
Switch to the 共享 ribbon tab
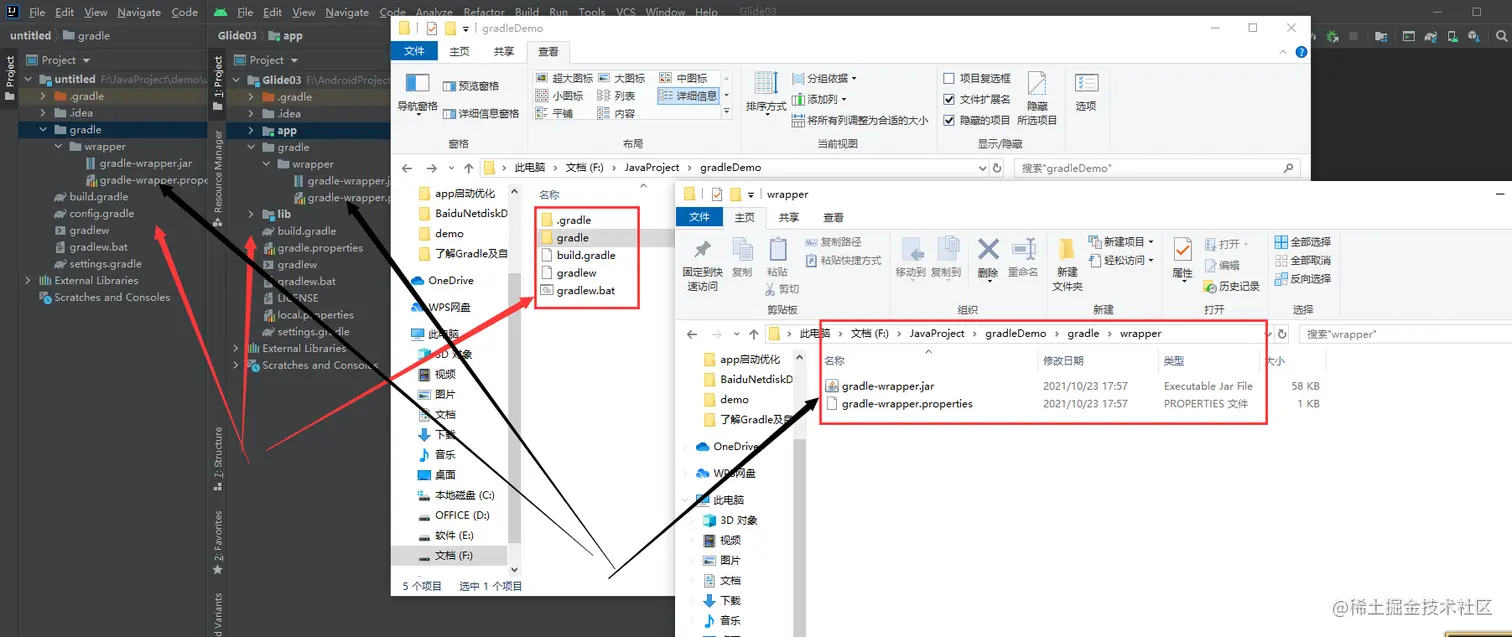click(787, 216)
